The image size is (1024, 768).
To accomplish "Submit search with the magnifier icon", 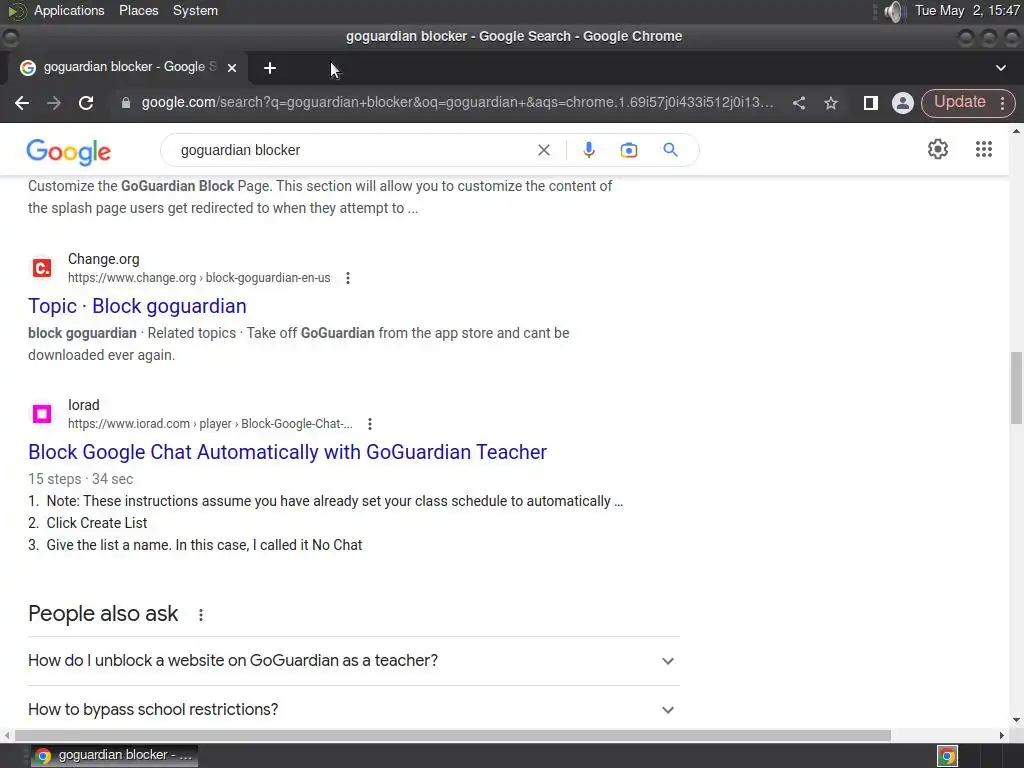I will pyautogui.click(x=670, y=150).
